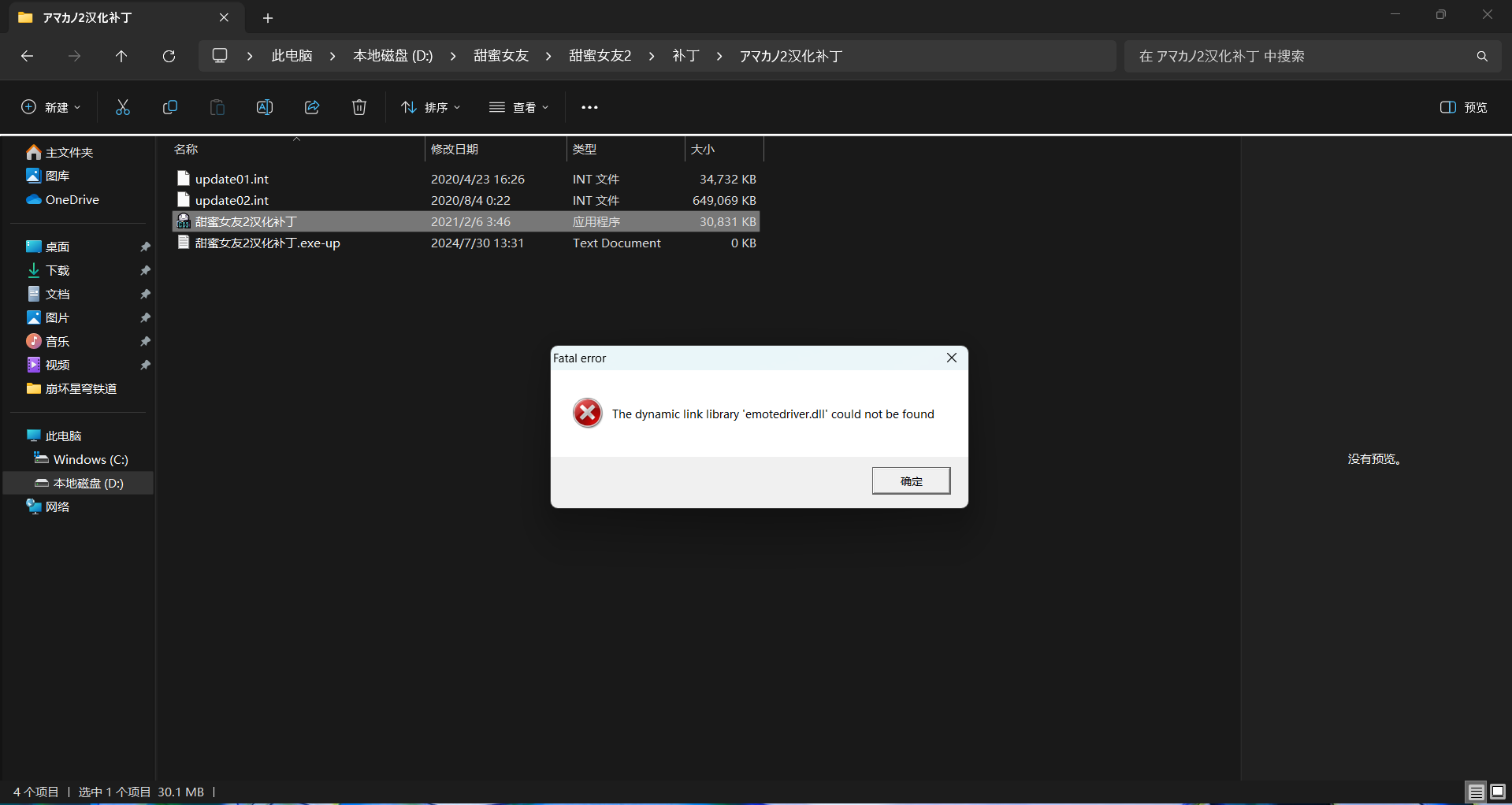Unpin 下载 using its pin icon
This screenshot has height=805, width=1512.
point(145,270)
